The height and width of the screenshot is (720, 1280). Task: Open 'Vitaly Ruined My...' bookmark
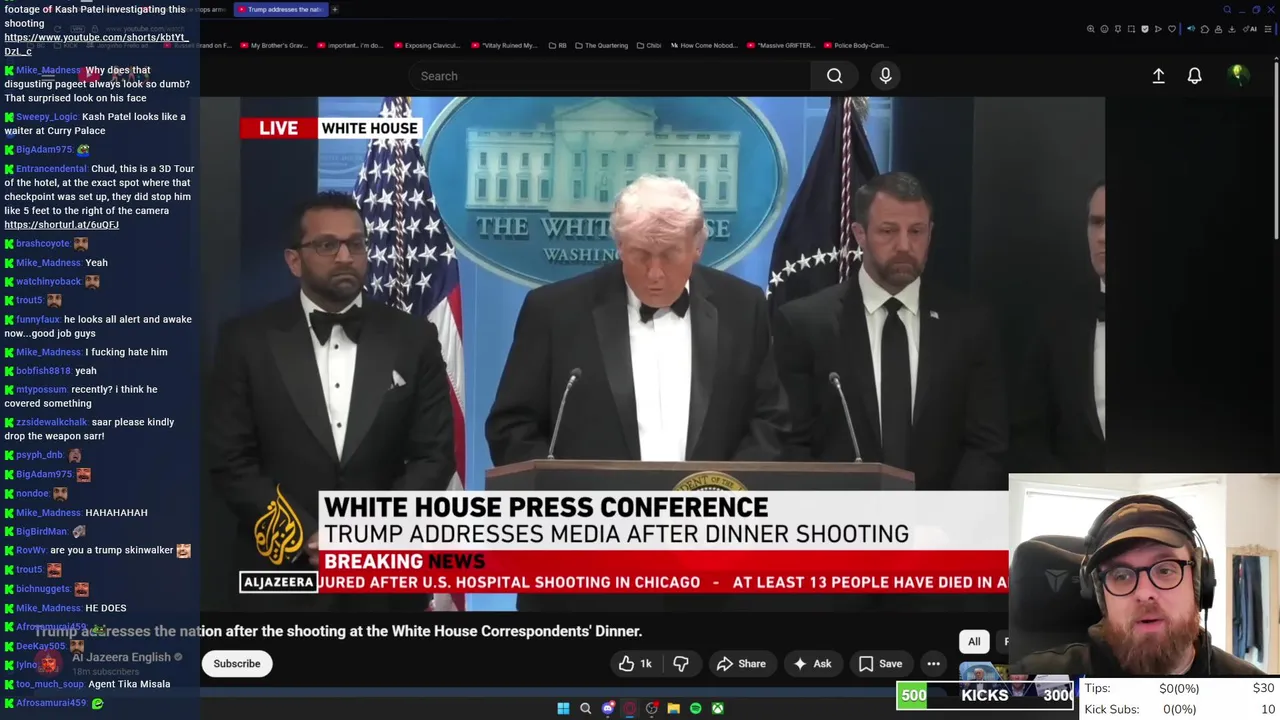click(504, 45)
